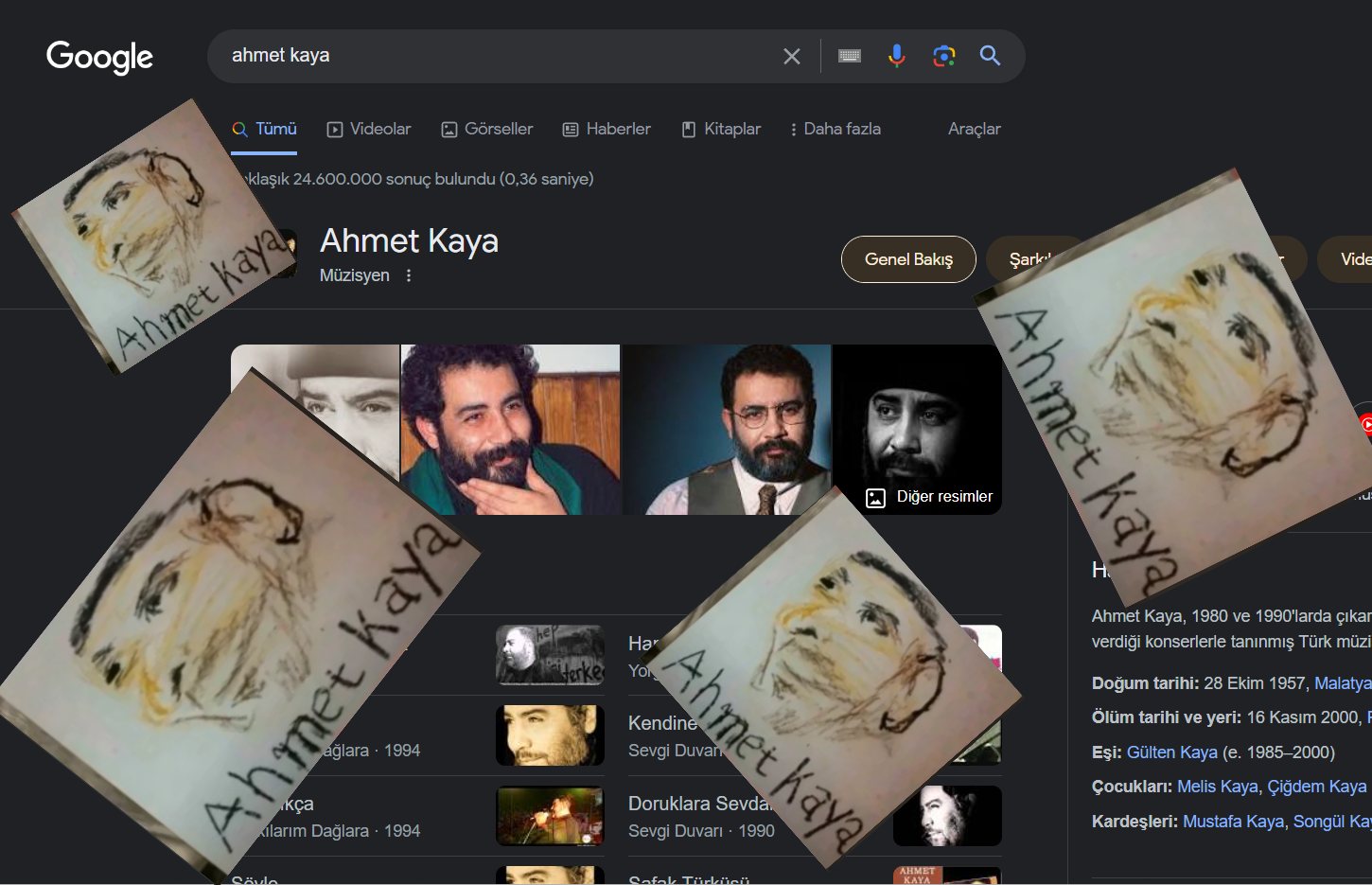Open the Melis Kaya link
Screen dimensions: 1372x885
[x=1218, y=787]
